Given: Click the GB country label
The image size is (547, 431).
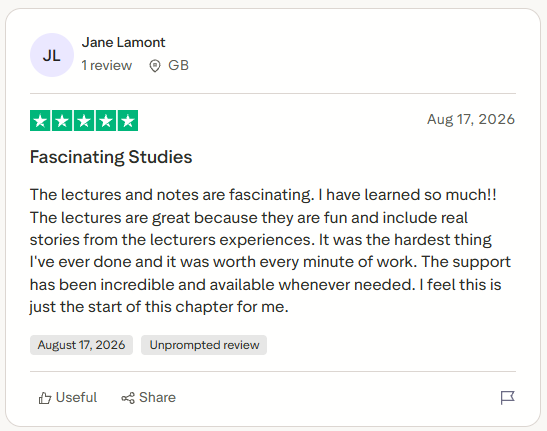Looking at the screenshot, I should [178, 65].
